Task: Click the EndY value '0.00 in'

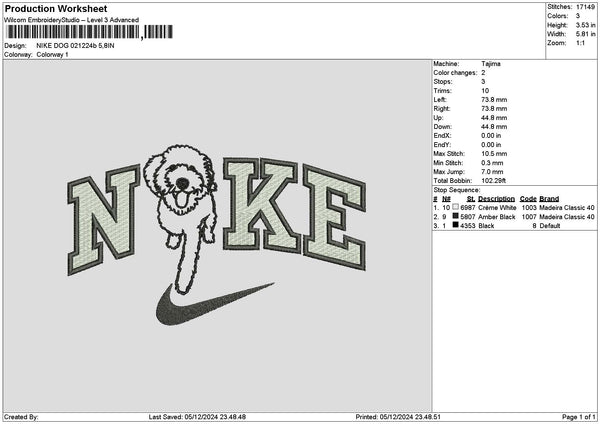Action: (491, 145)
